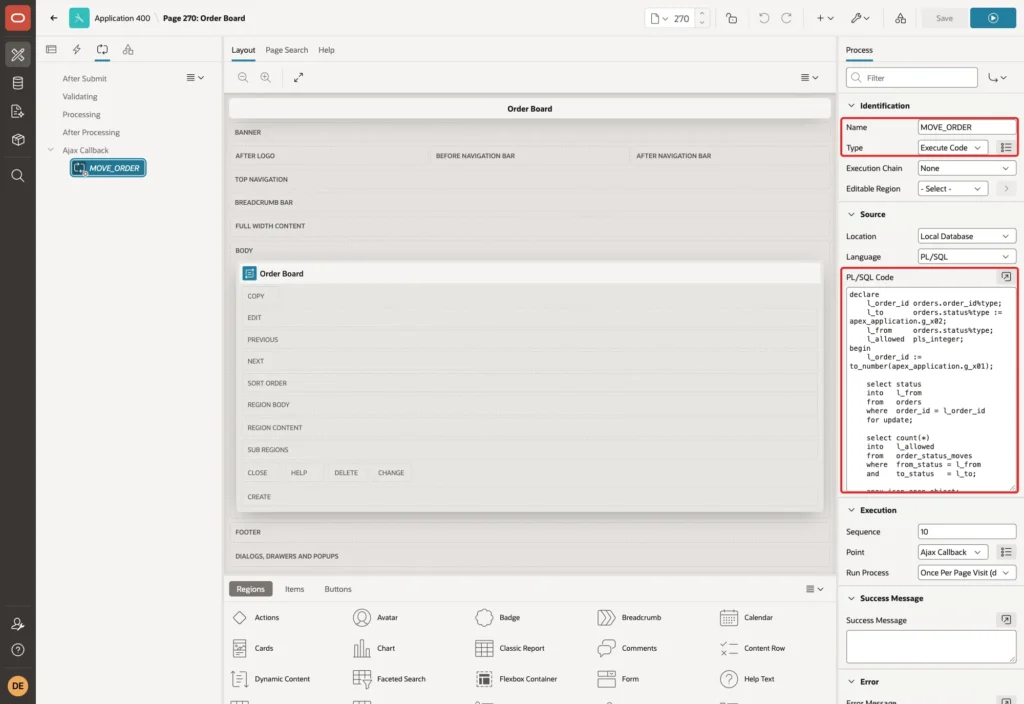Open Point list-of-values icon

[x=1005, y=552]
